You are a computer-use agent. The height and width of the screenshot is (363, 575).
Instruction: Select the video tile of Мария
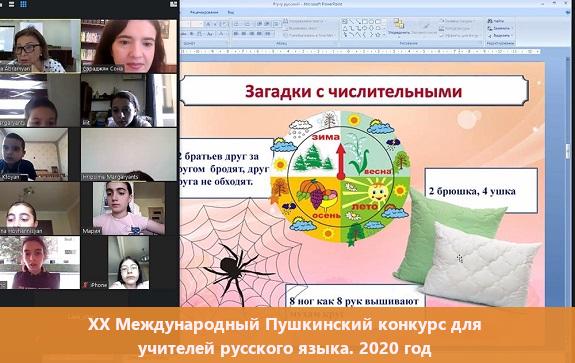129,208
